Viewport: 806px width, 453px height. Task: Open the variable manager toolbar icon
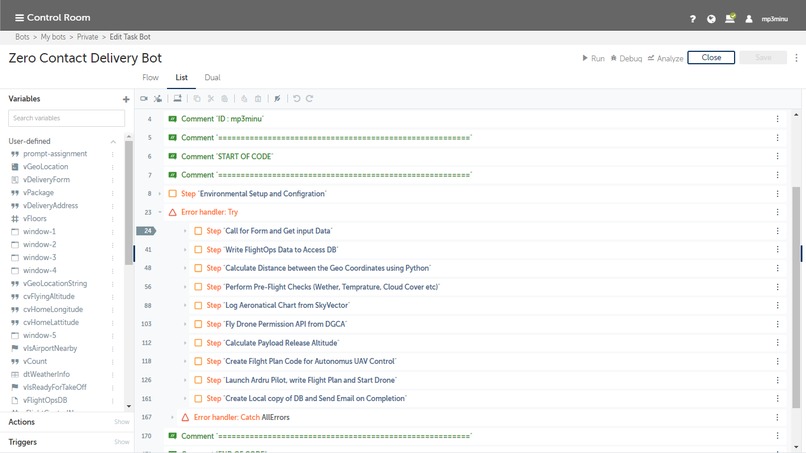point(158,99)
